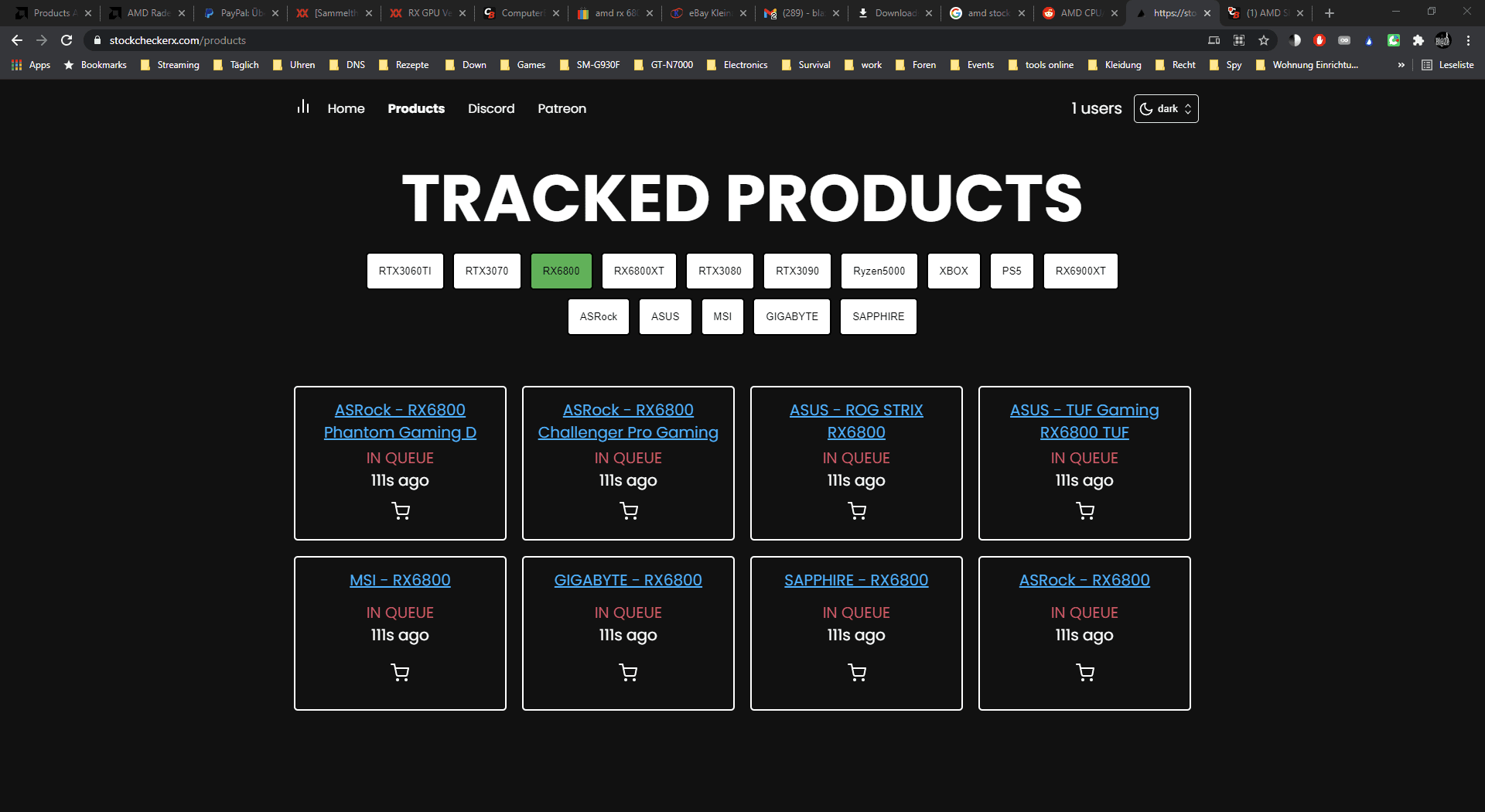
Task: Open the Discord nav link
Action: pyautogui.click(x=491, y=108)
